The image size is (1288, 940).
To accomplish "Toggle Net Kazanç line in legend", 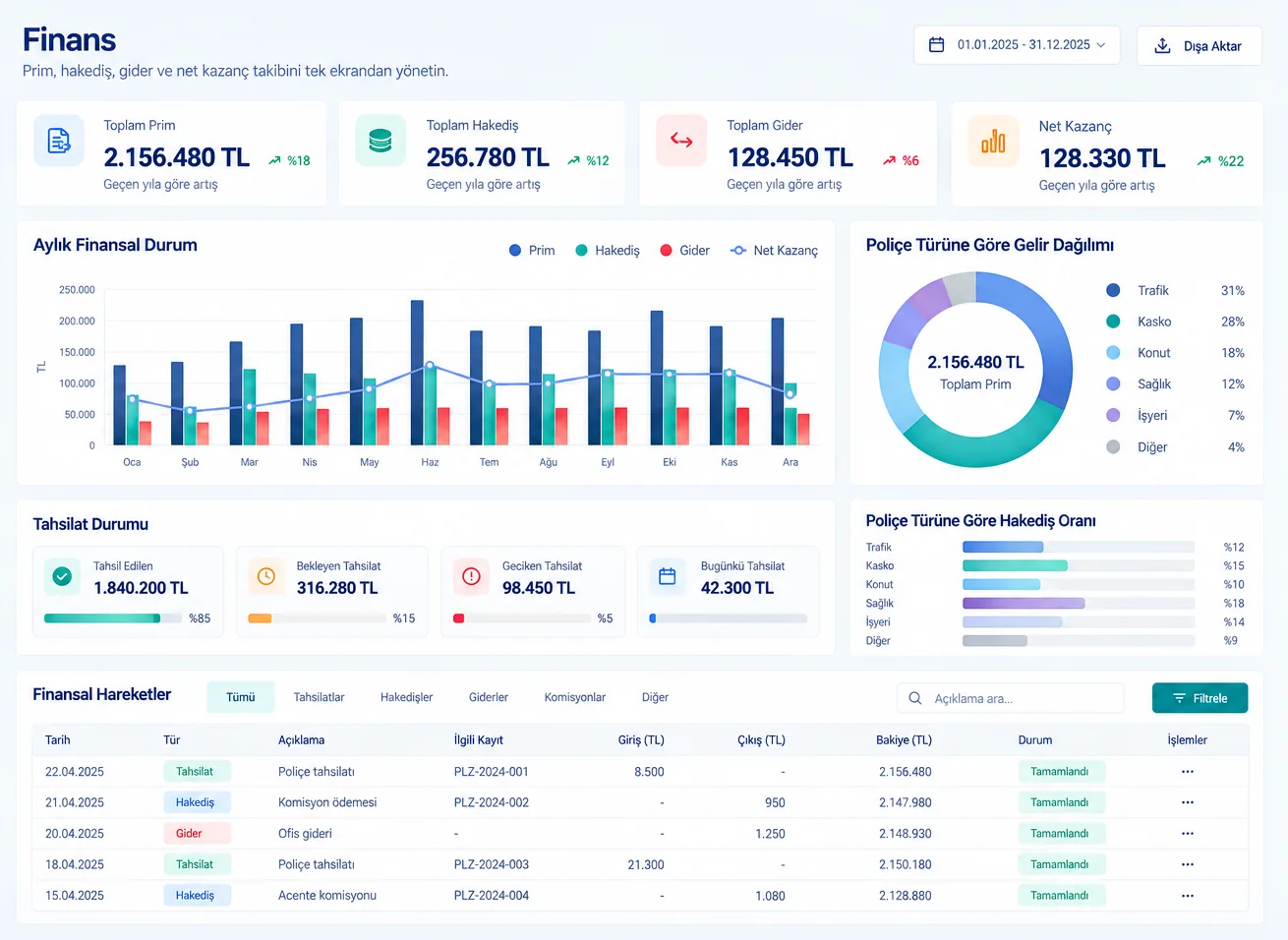I will click(x=774, y=251).
